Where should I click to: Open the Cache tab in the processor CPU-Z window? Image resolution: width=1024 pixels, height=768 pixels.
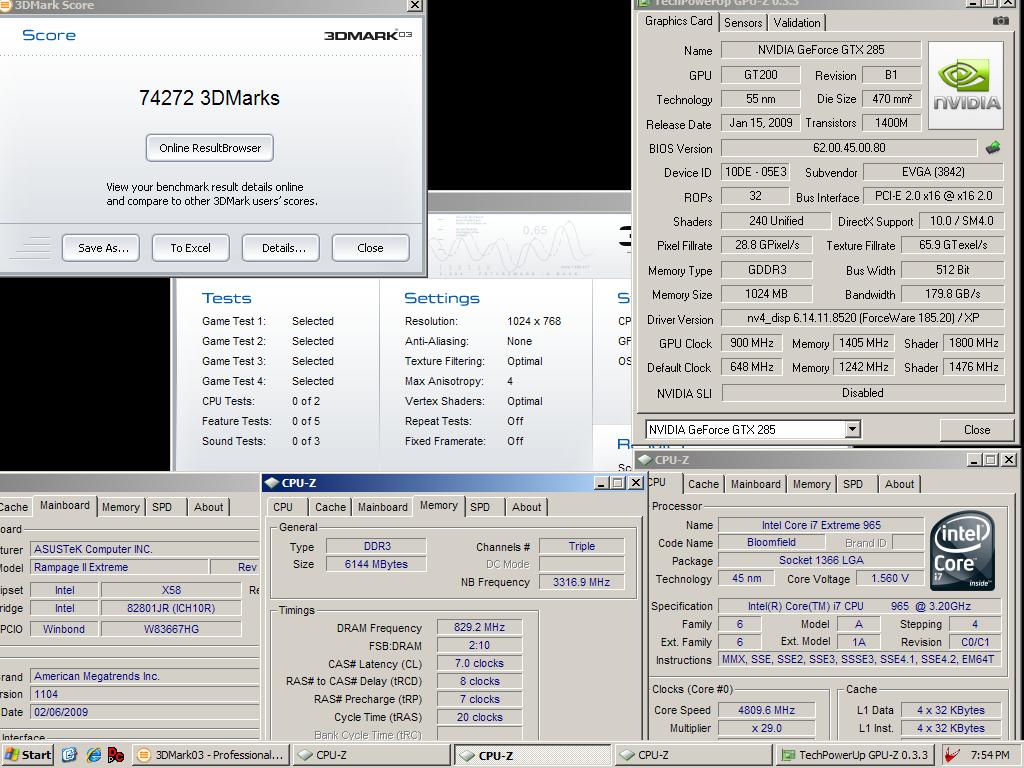[703, 484]
